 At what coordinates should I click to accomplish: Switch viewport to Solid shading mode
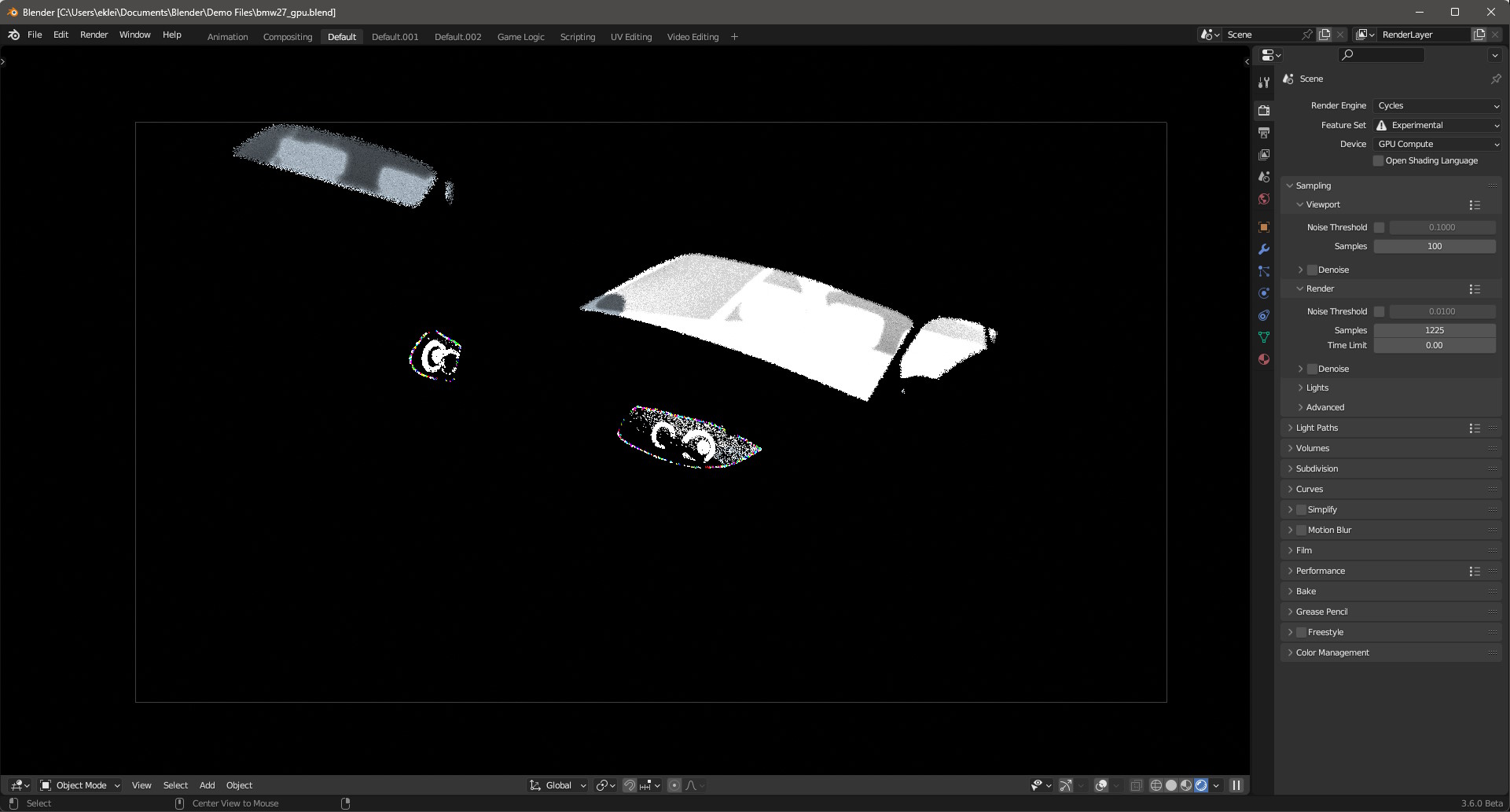1170,784
